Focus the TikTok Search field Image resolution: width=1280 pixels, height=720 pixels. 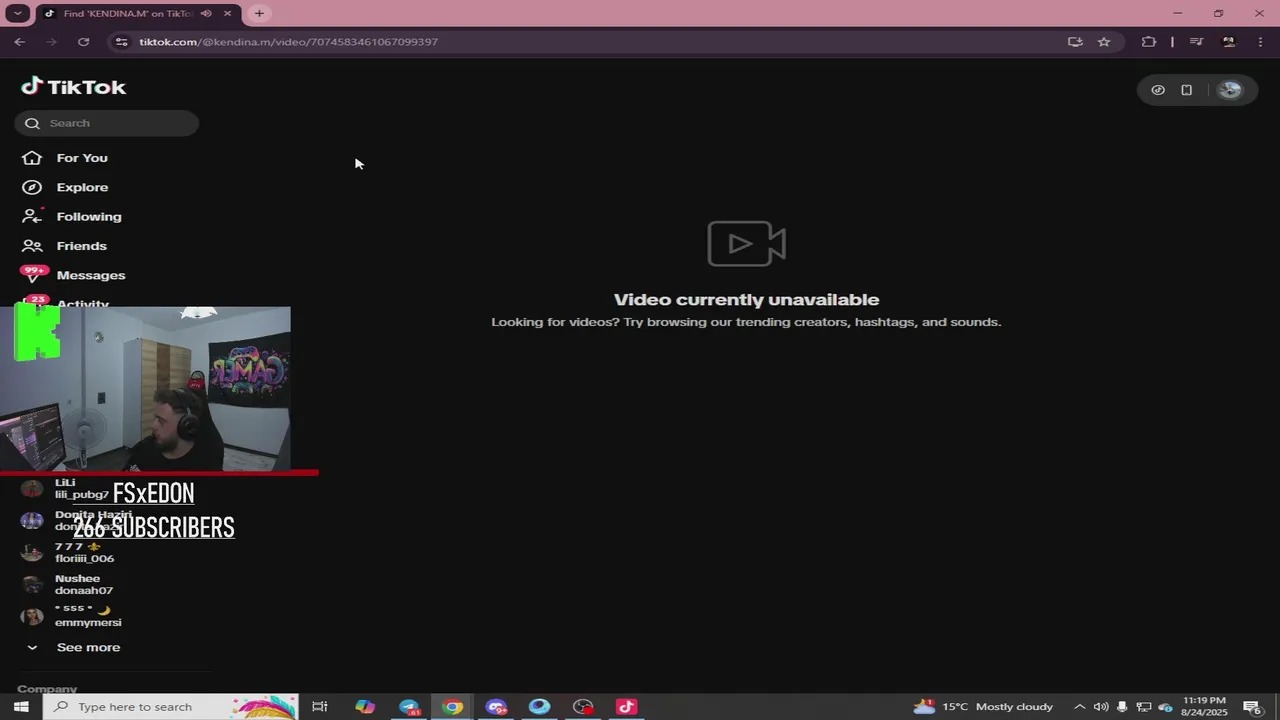point(107,123)
